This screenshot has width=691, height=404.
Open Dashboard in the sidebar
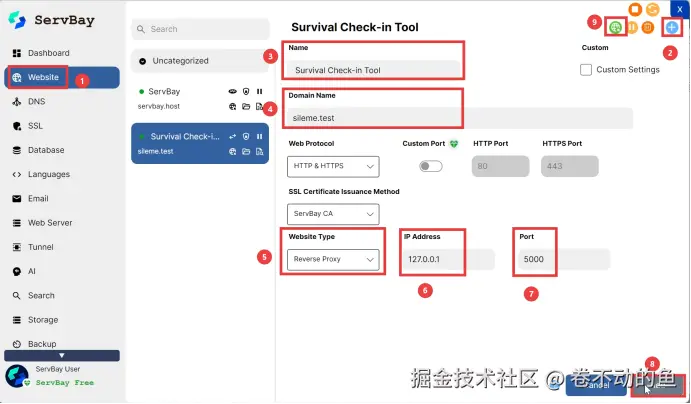tap(62, 53)
